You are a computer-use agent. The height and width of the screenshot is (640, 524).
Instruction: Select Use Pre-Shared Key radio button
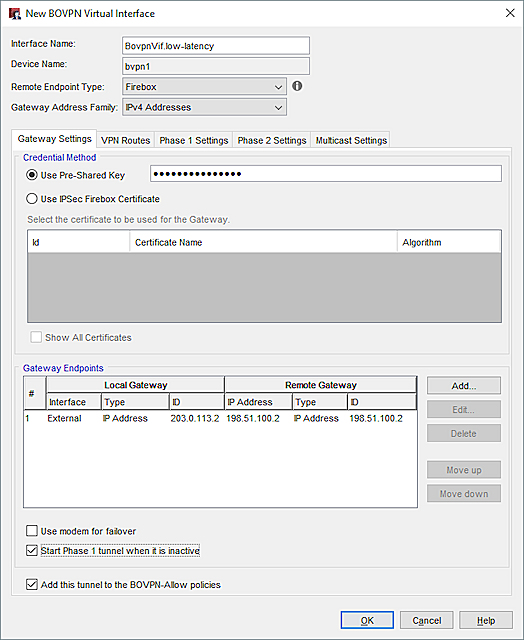pyautogui.click(x=32, y=175)
